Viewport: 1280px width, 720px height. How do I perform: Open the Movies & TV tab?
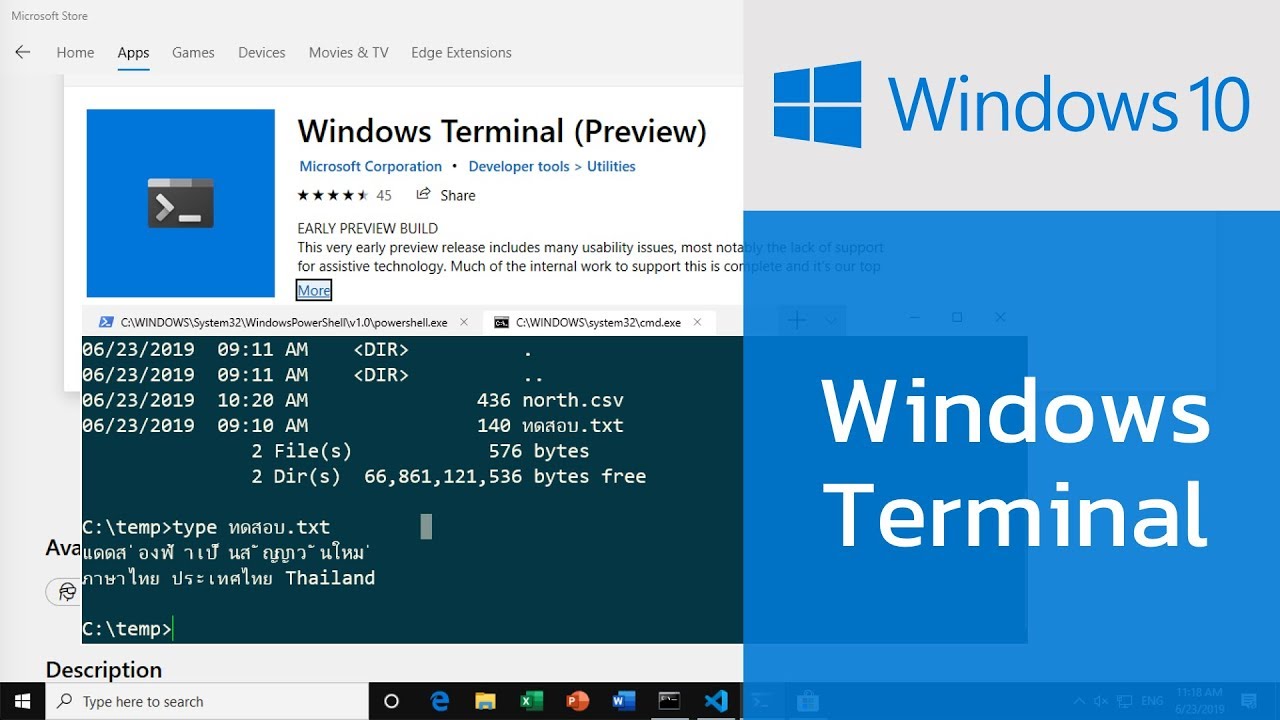(348, 52)
